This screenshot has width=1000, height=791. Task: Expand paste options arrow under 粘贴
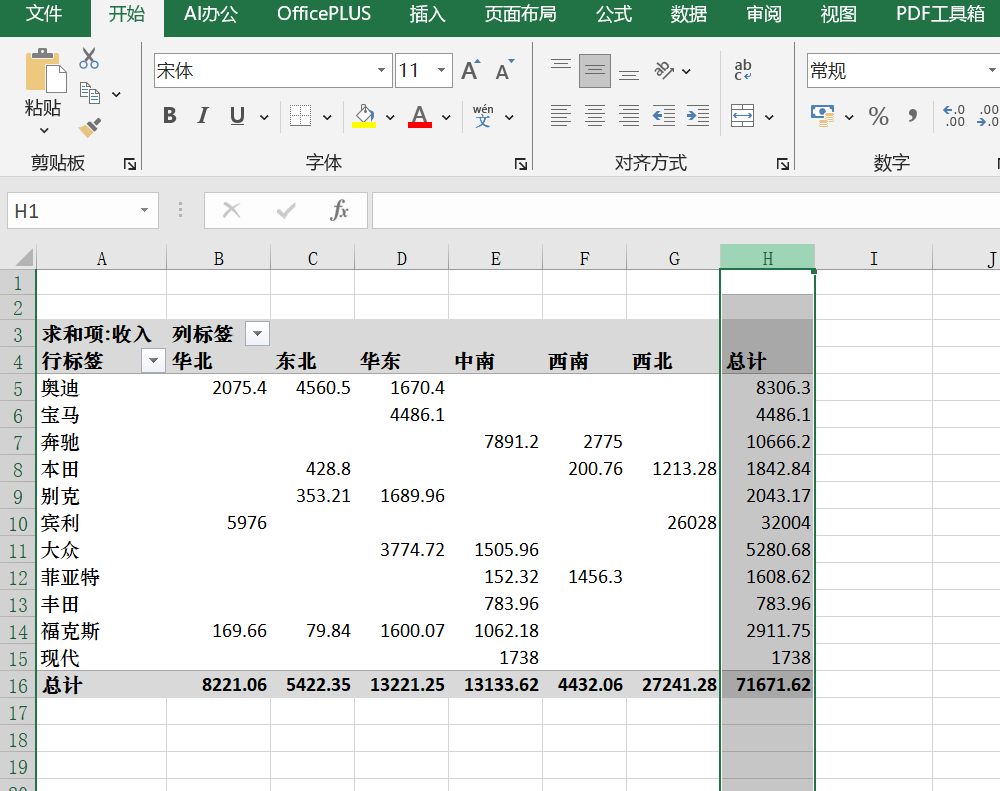tap(44, 131)
